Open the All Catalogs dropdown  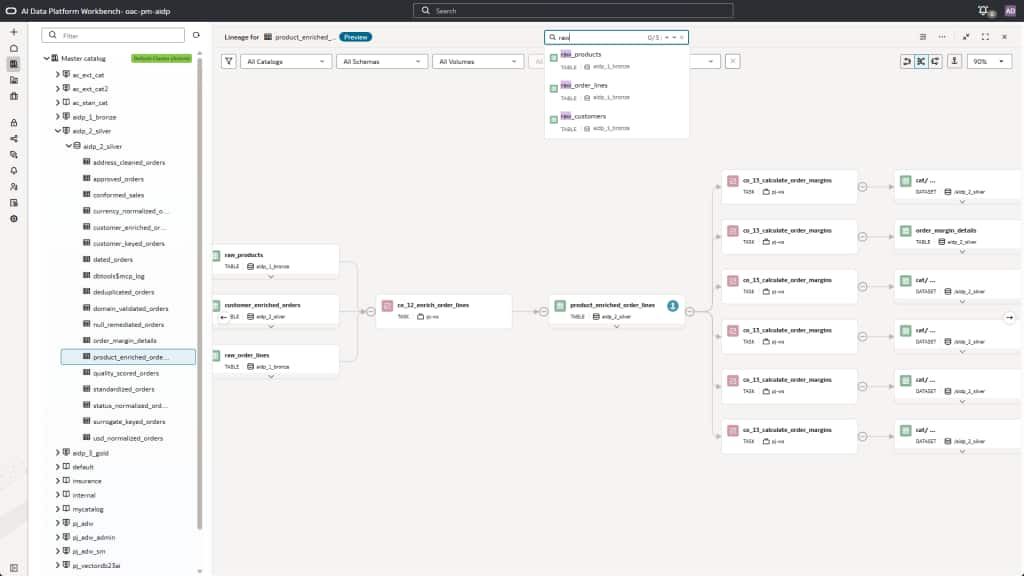click(x=285, y=61)
